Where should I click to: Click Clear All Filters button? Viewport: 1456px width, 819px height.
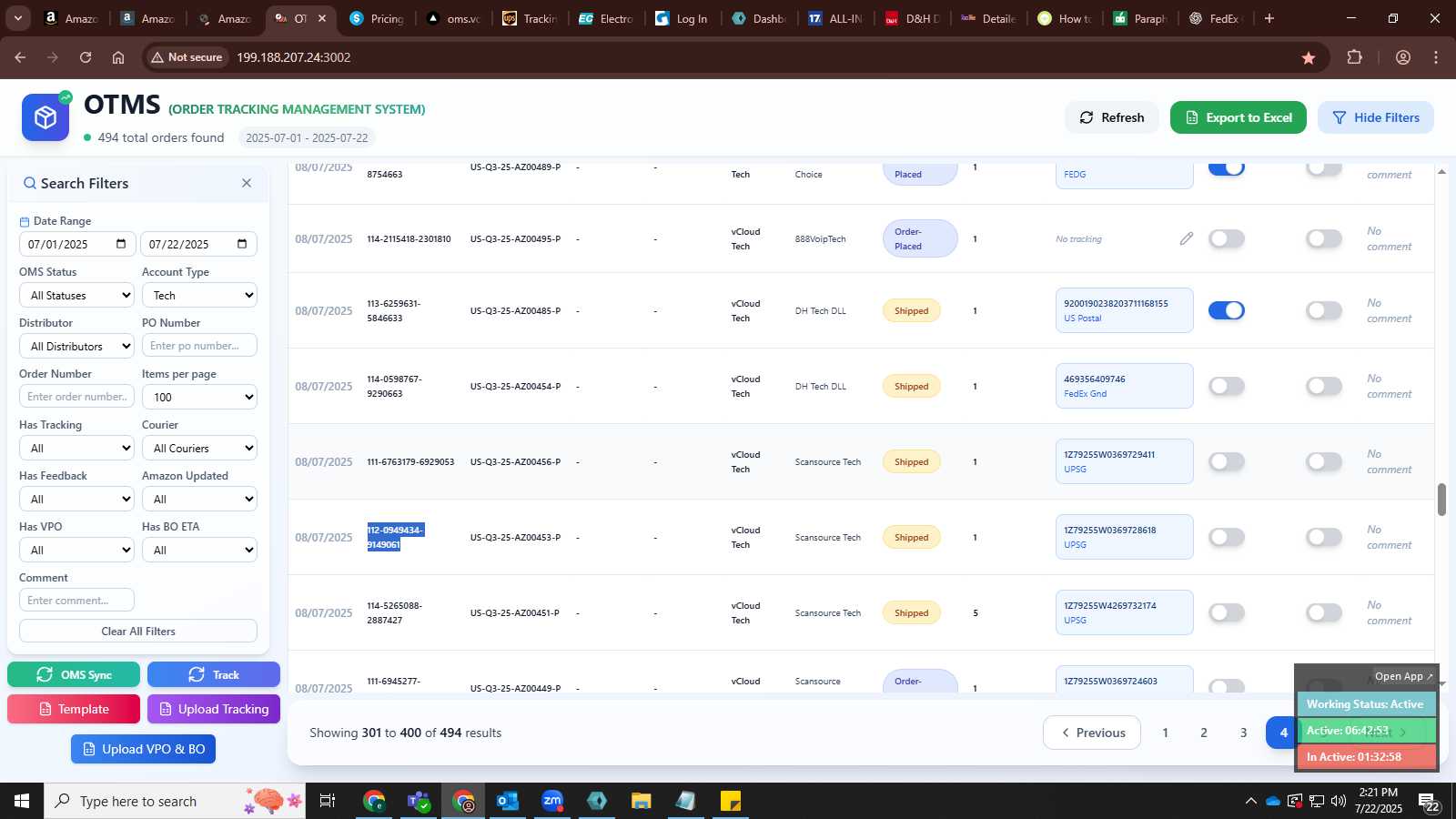pos(138,631)
